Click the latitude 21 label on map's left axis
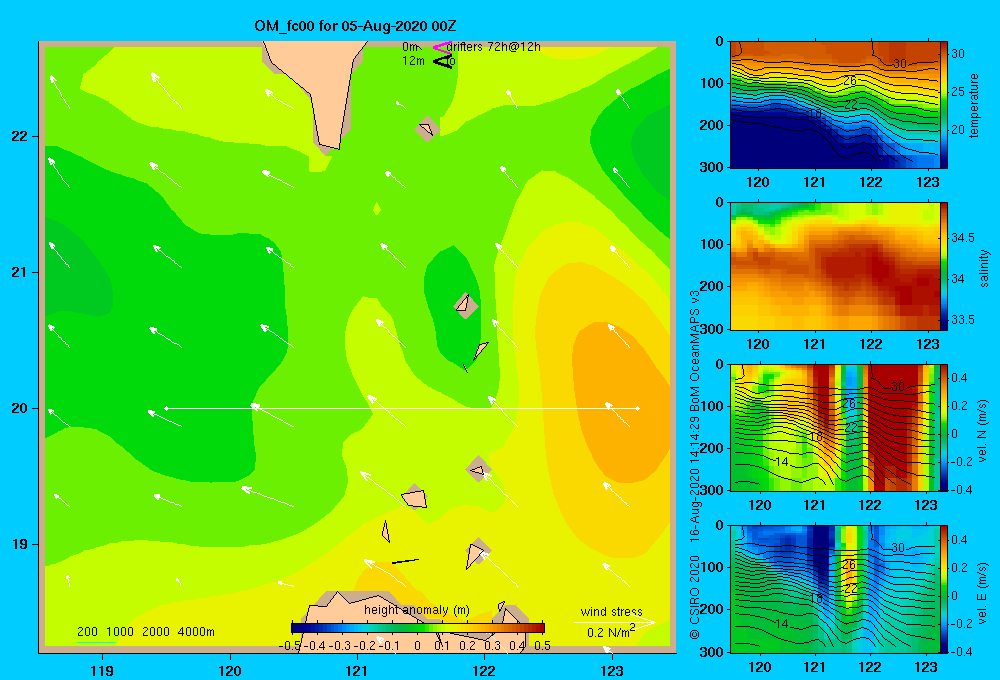Screen dimensions: 1000x680 tap(20, 272)
